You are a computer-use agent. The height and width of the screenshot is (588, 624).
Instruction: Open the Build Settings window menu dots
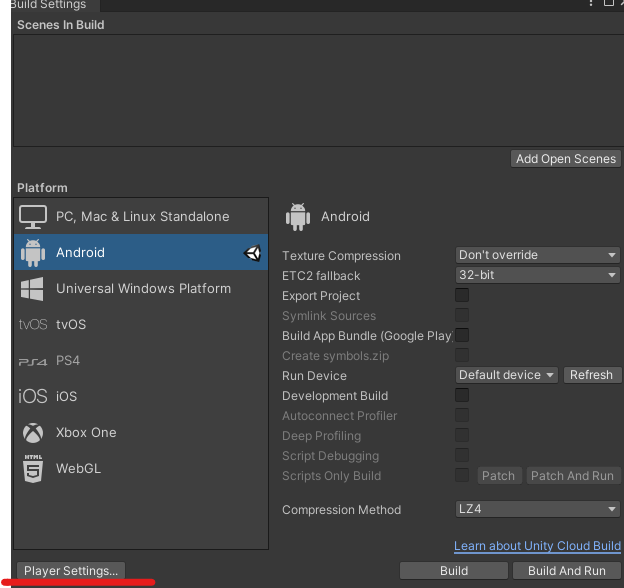click(591, 3)
